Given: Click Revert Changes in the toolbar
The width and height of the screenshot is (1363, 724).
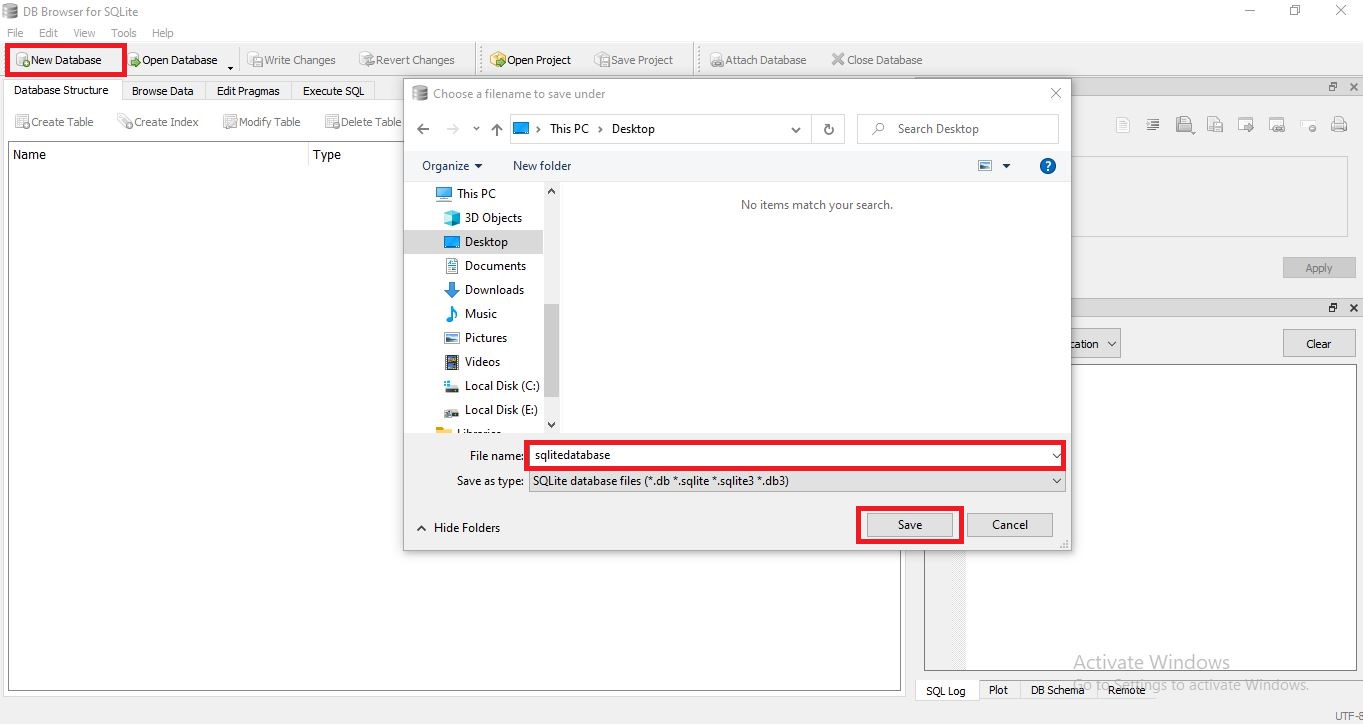Looking at the screenshot, I should tap(407, 60).
